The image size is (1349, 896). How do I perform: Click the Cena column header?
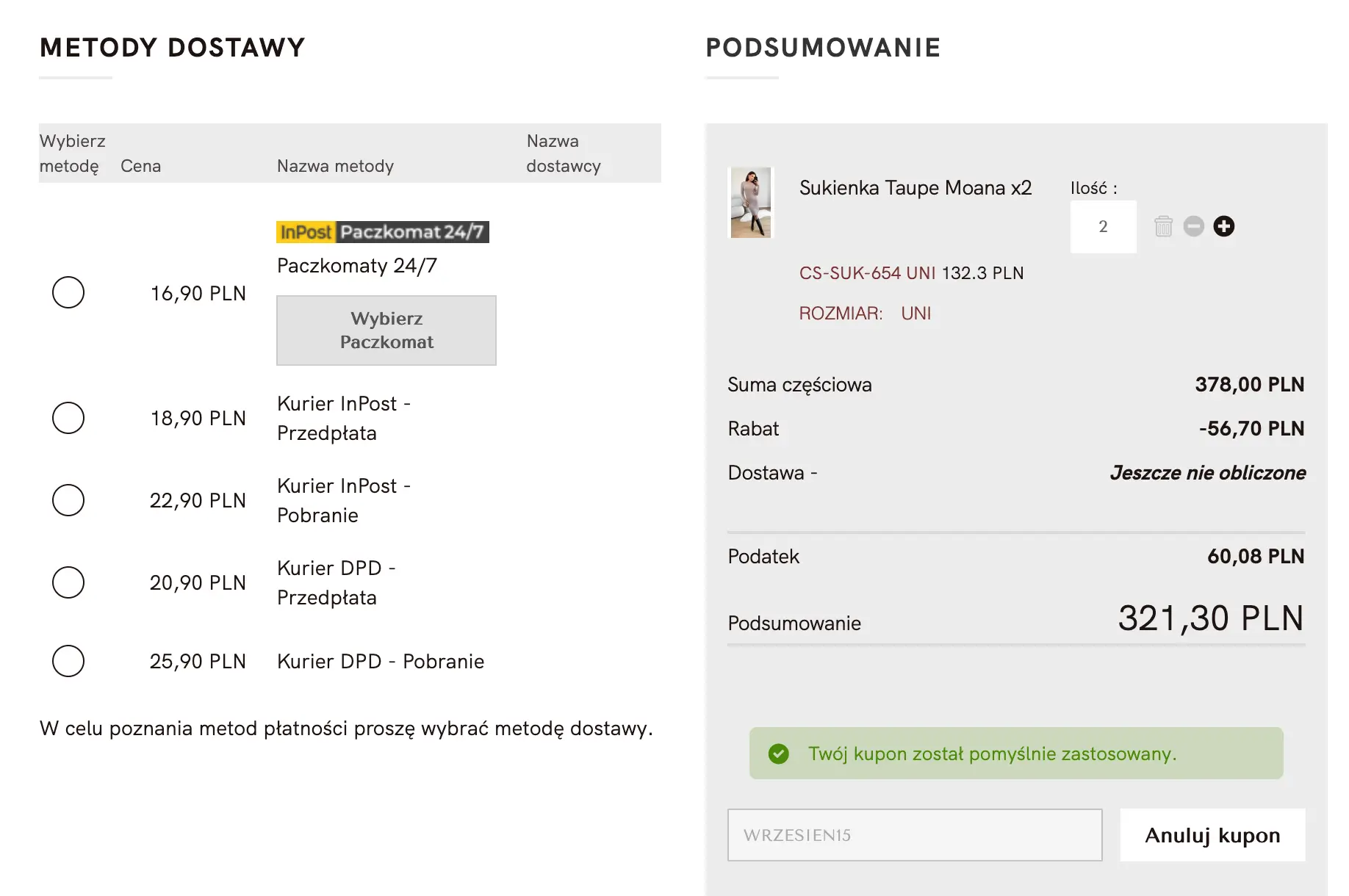(140, 166)
